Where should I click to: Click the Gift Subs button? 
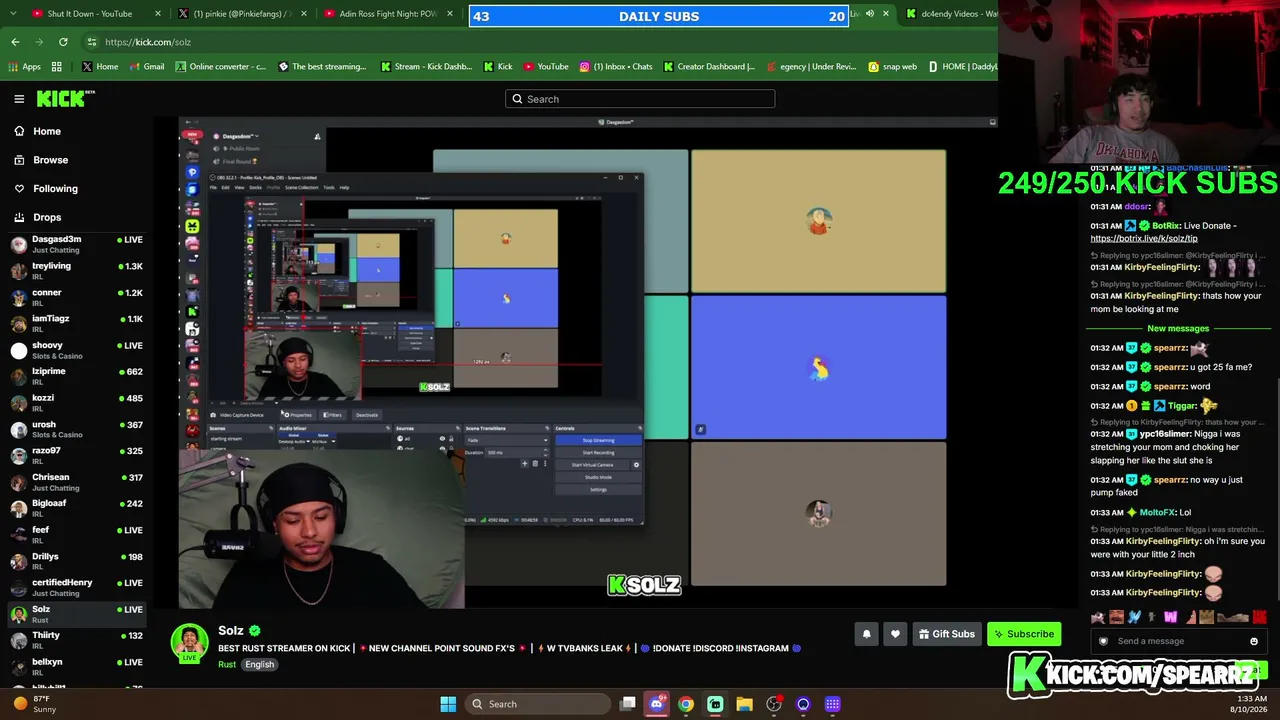pyautogui.click(x=946, y=634)
